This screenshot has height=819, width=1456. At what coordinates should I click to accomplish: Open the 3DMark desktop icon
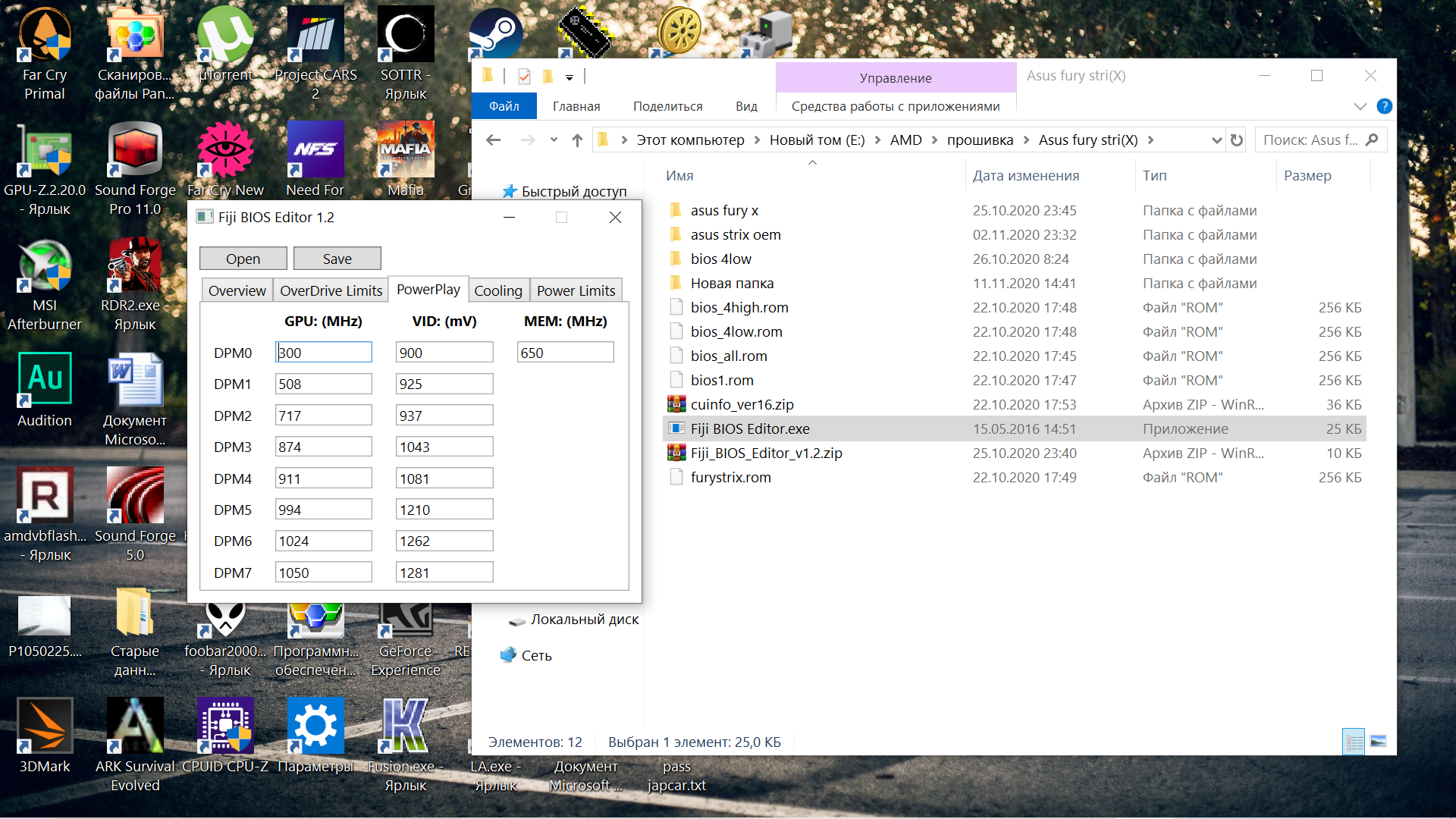[x=45, y=726]
